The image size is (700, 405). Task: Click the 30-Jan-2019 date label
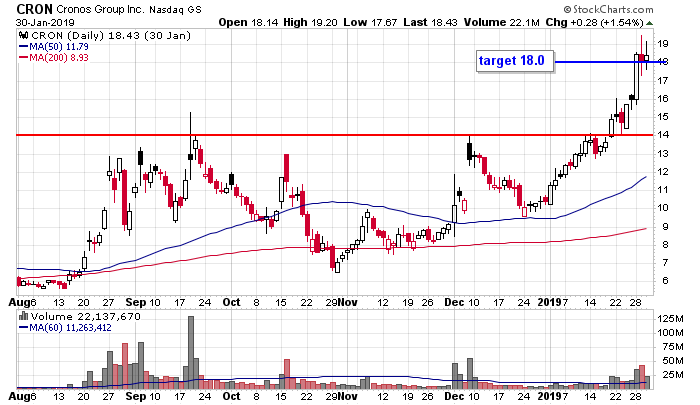45,22
